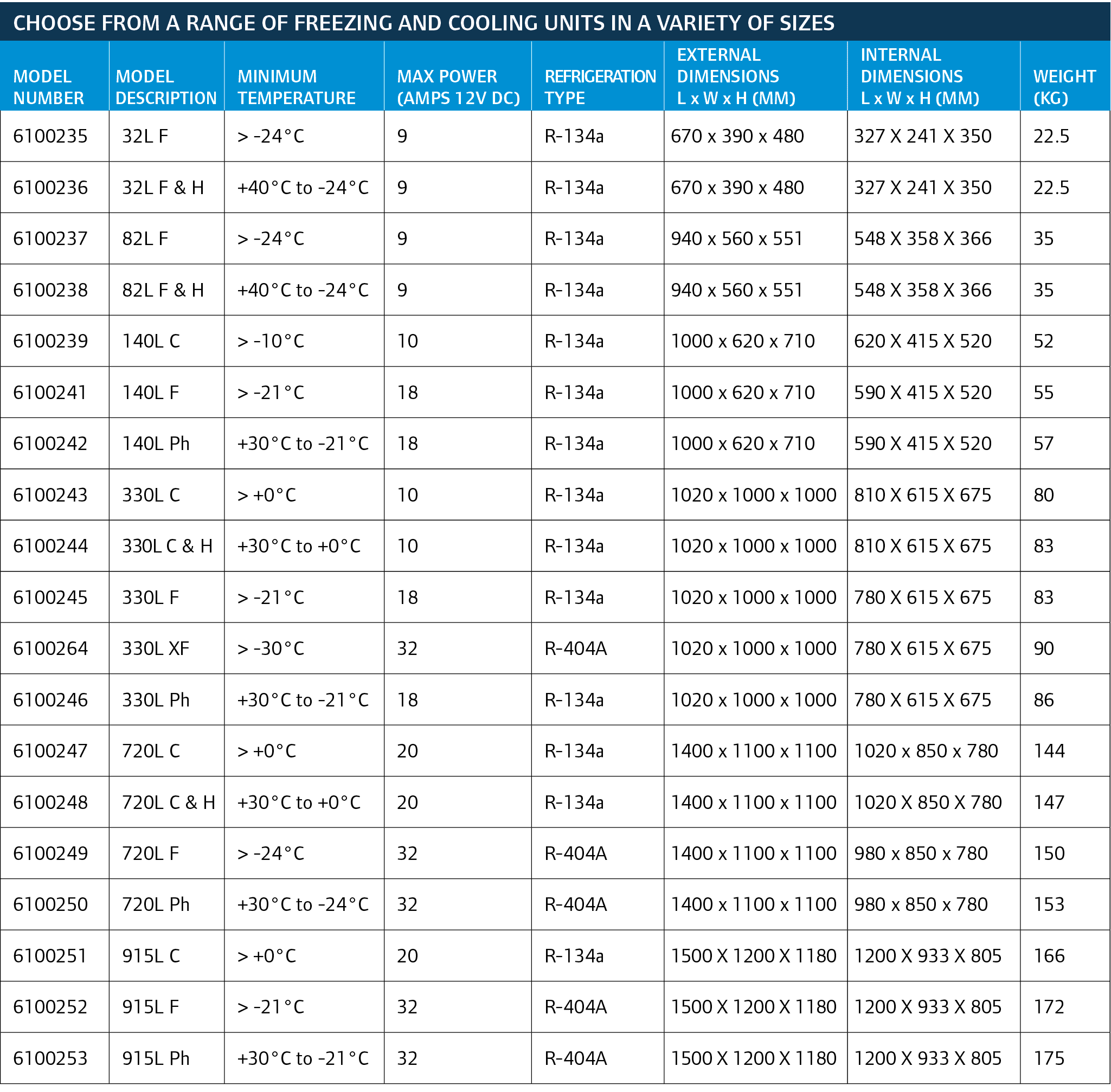This screenshot has height=1092, width=1111.
Task: Click max power 10 in the 140L C row
Action: [407, 341]
